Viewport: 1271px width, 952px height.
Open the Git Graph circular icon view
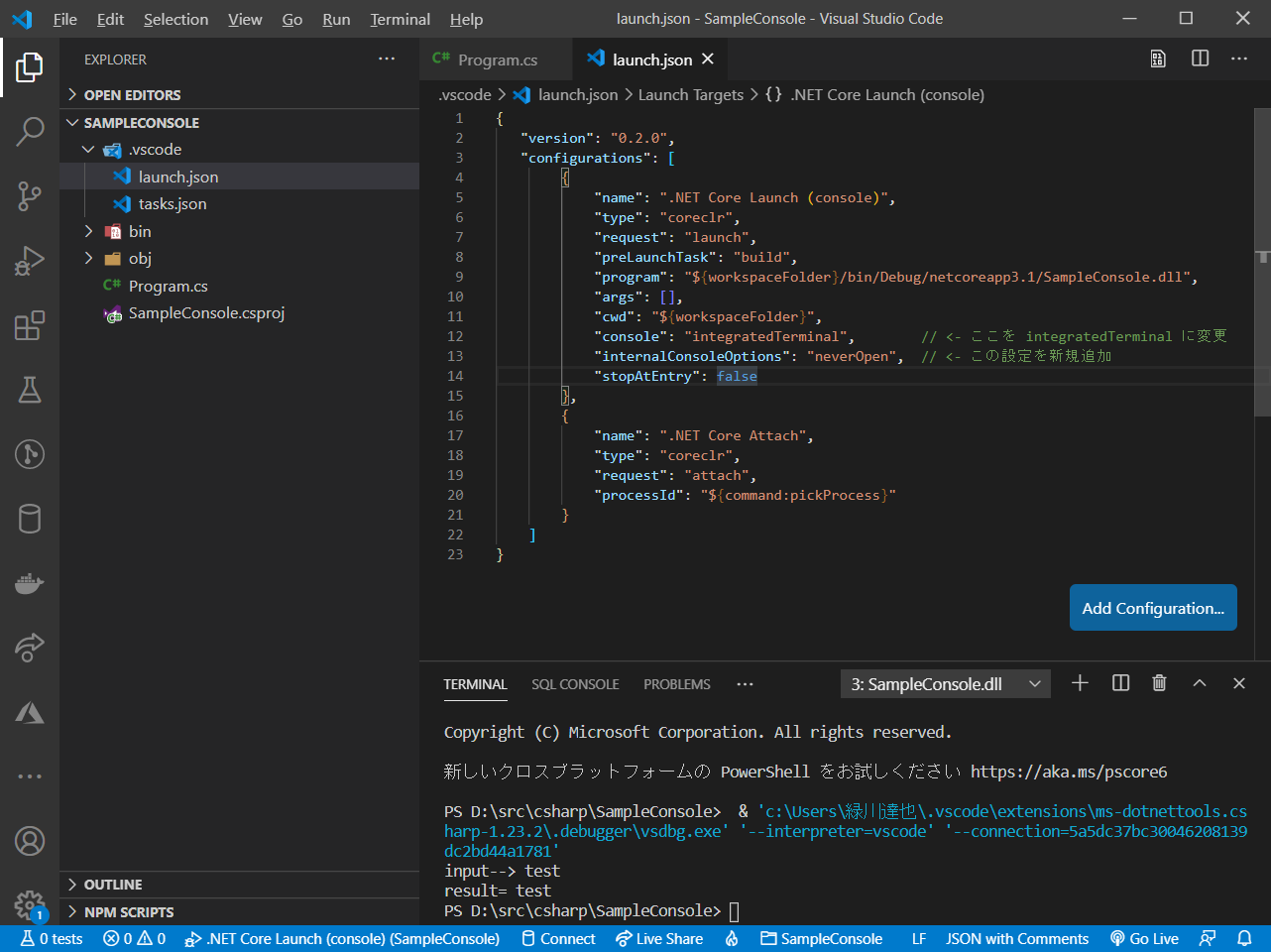tap(30, 454)
